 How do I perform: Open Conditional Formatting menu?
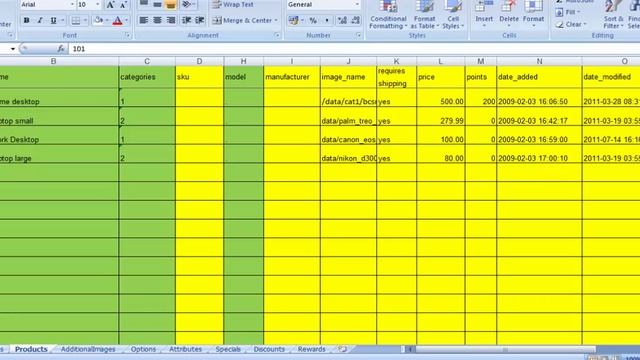388,15
